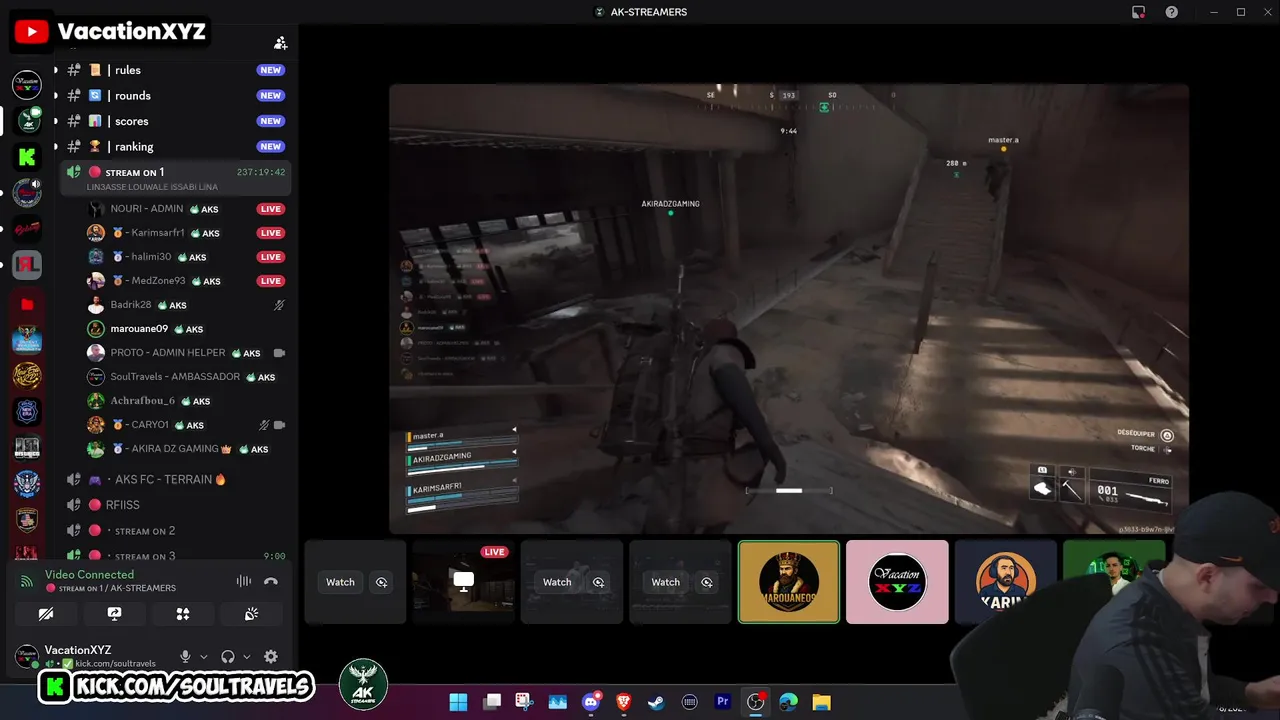Select AKIRA DZ GAMING user row
Image resolution: width=1280 pixels, height=720 pixels.
pos(187,449)
